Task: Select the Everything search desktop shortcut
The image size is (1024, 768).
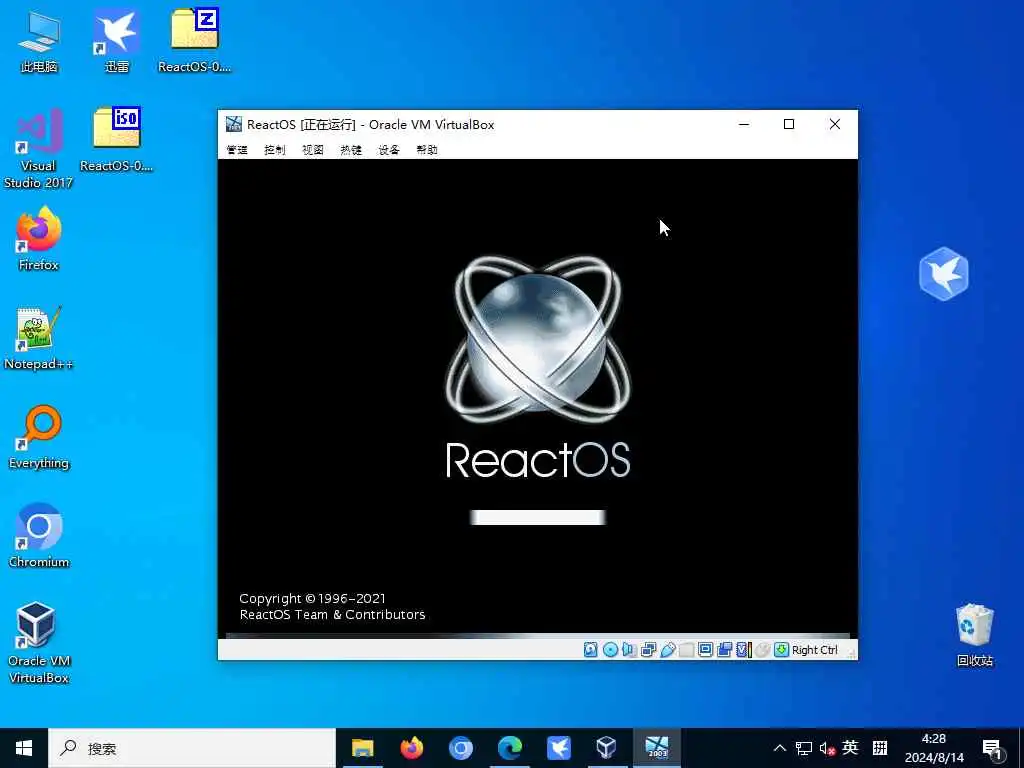Action: (x=39, y=438)
